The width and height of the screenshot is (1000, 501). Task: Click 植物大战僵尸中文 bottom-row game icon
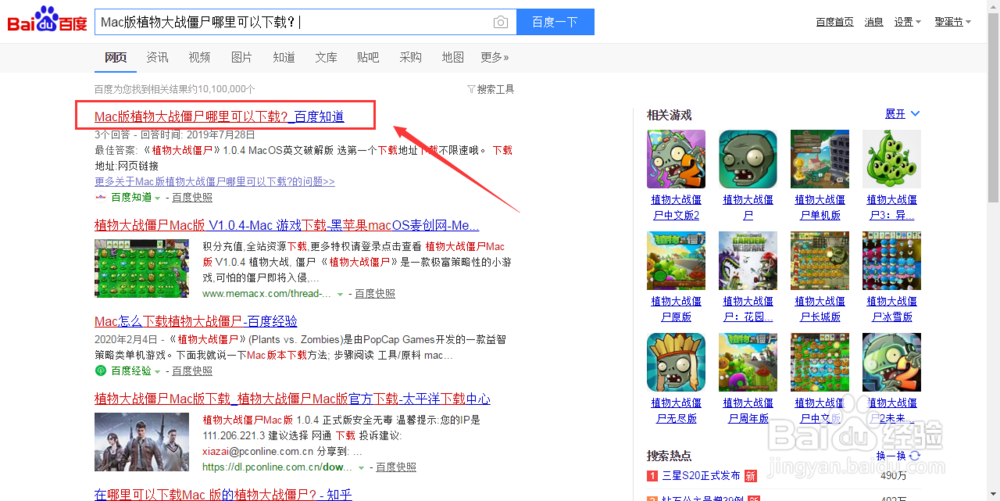pyautogui.click(x=820, y=362)
